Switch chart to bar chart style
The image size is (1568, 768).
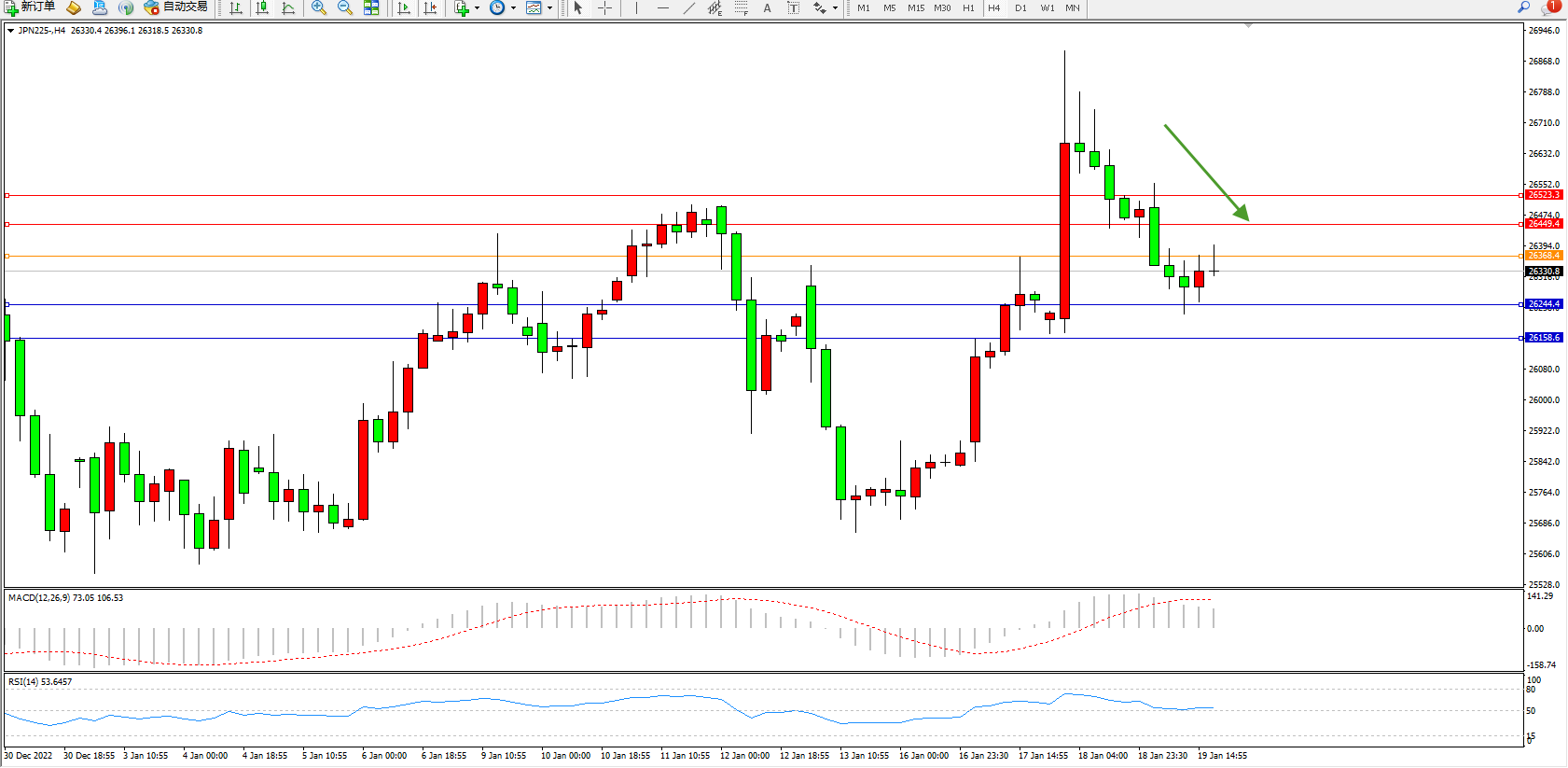point(236,7)
